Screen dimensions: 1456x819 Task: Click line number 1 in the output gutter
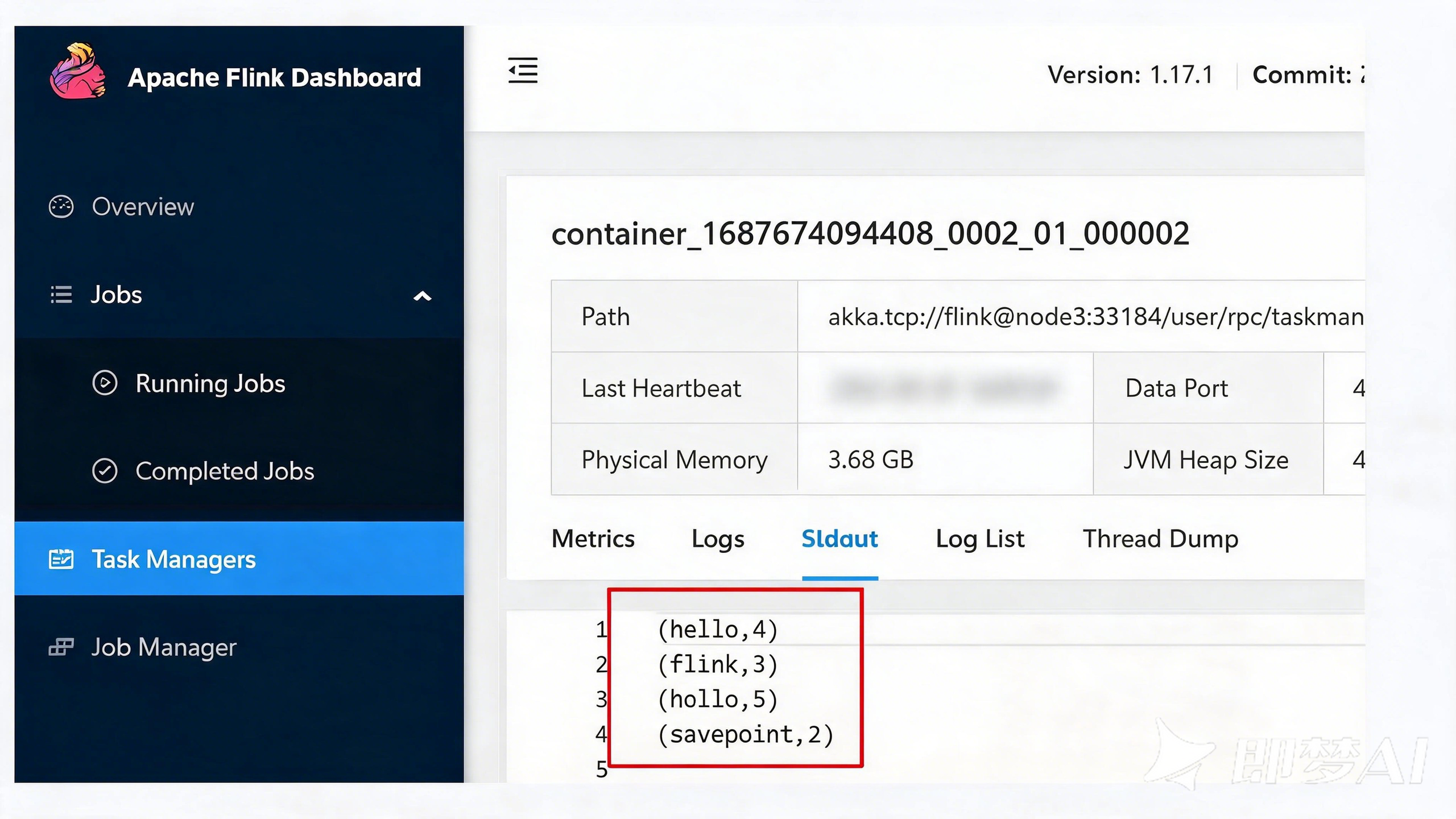(601, 630)
